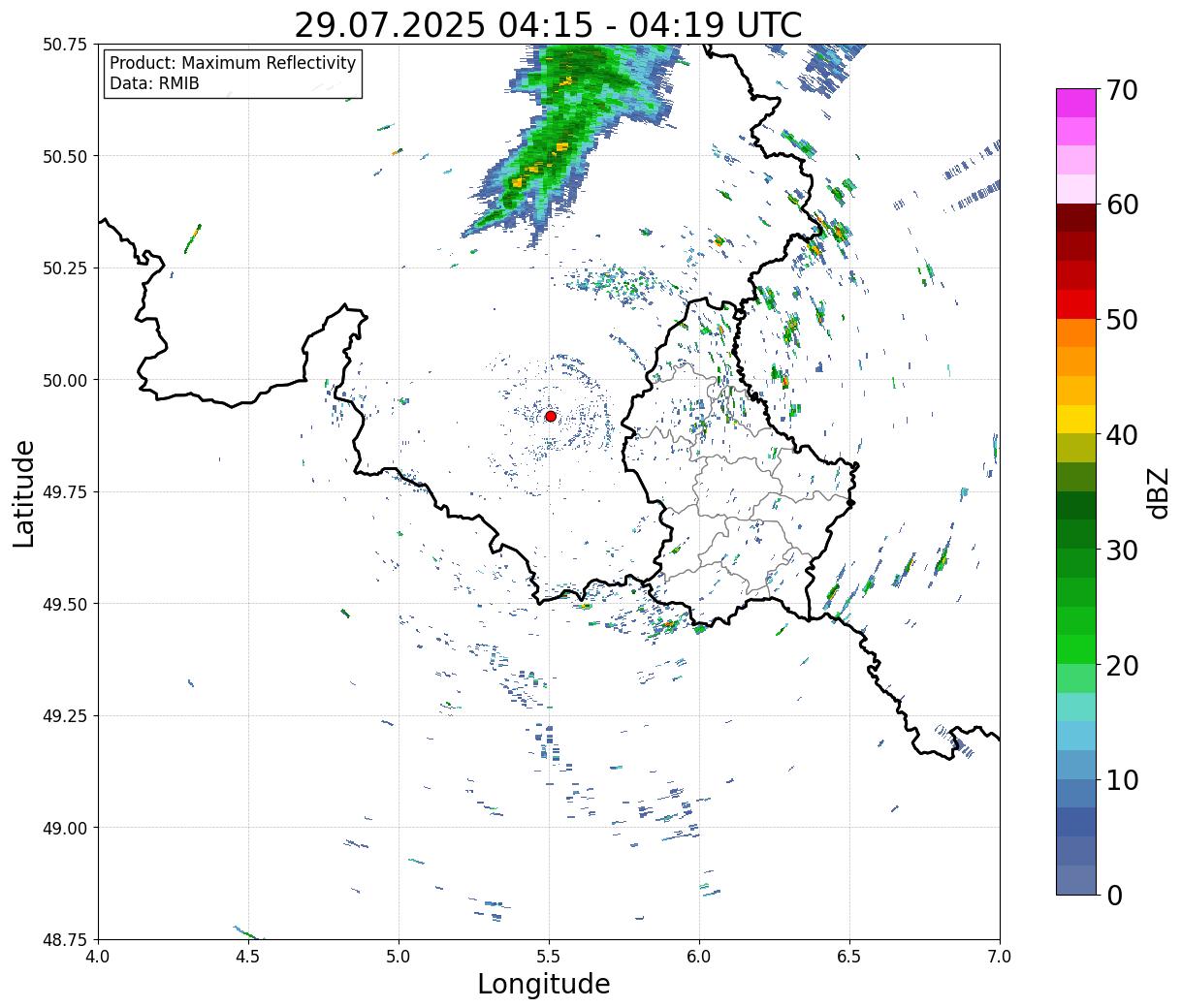Click the red radar location marker
The height and width of the screenshot is (1008, 1182).
pos(550,416)
